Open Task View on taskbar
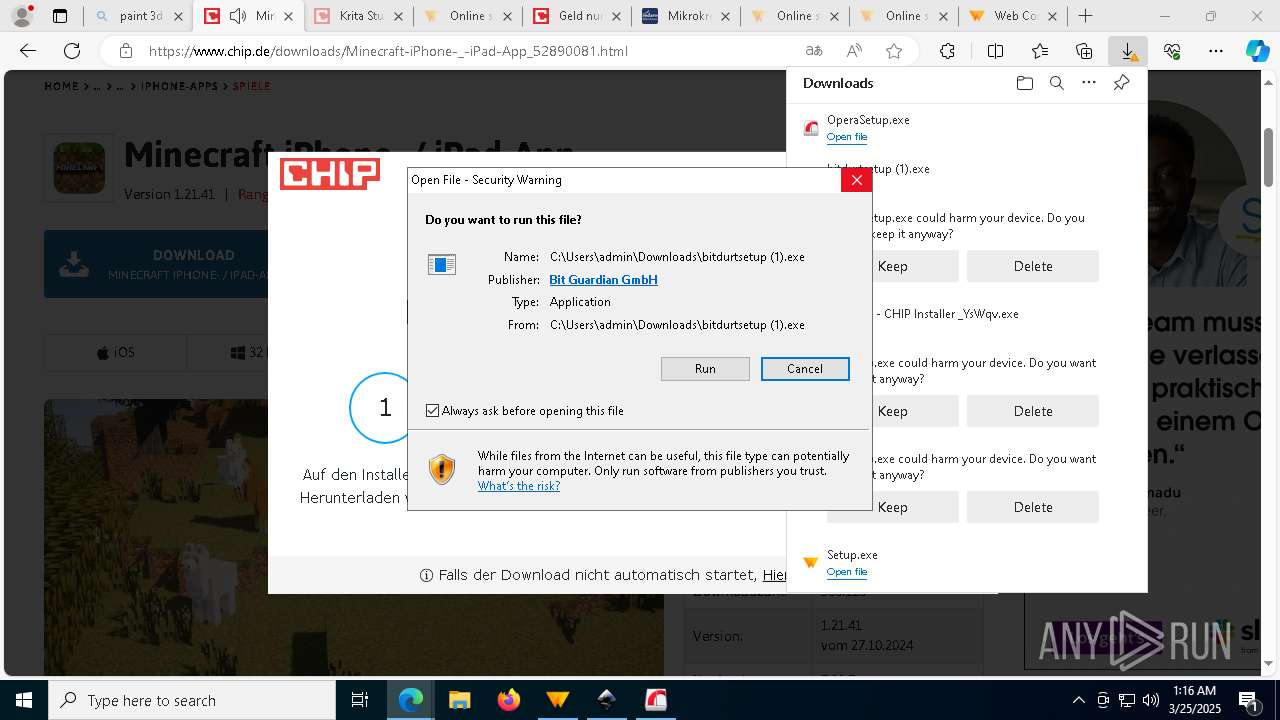This screenshot has height=720, width=1280. [361, 700]
